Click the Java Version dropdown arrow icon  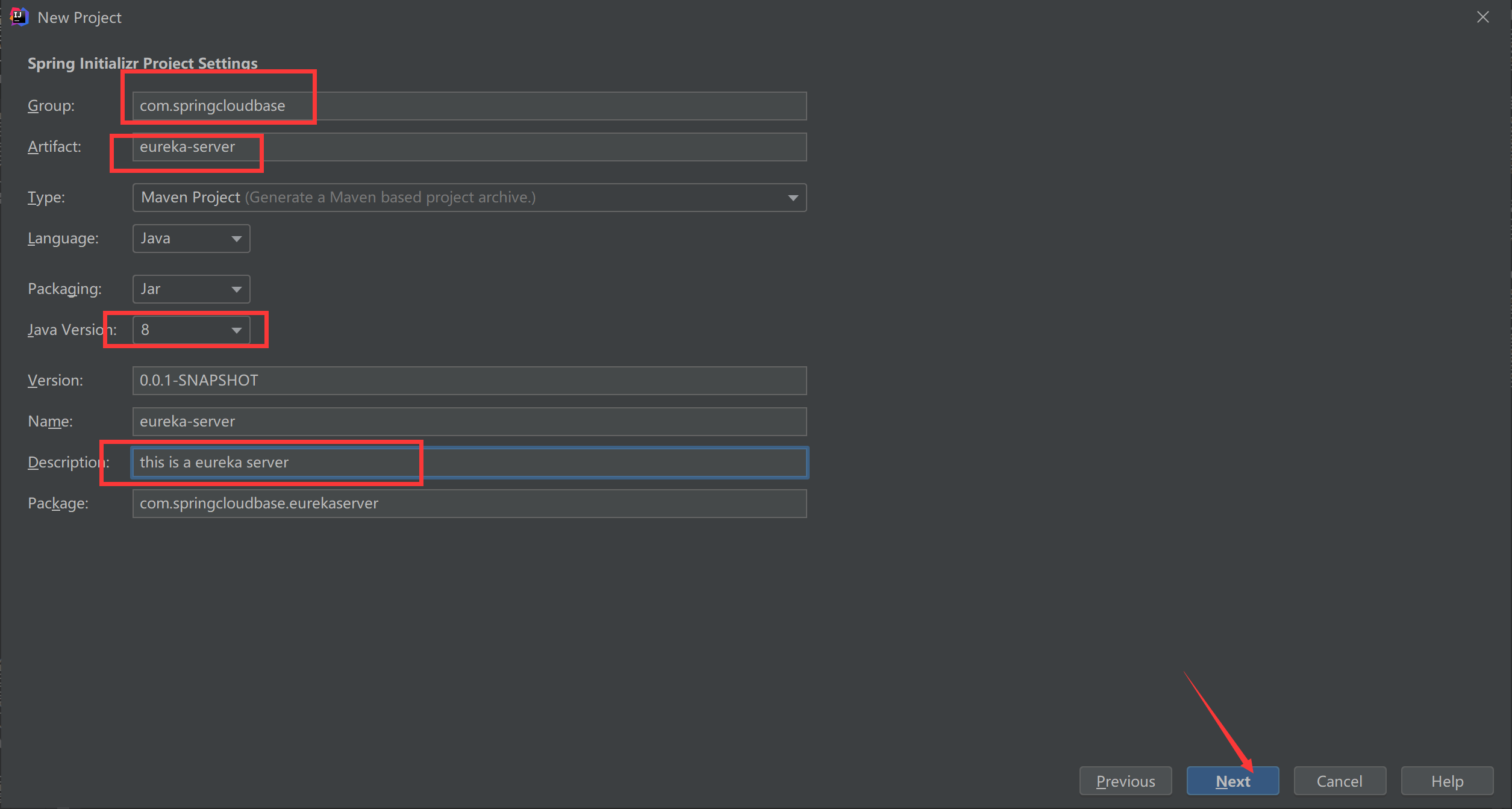(x=236, y=330)
